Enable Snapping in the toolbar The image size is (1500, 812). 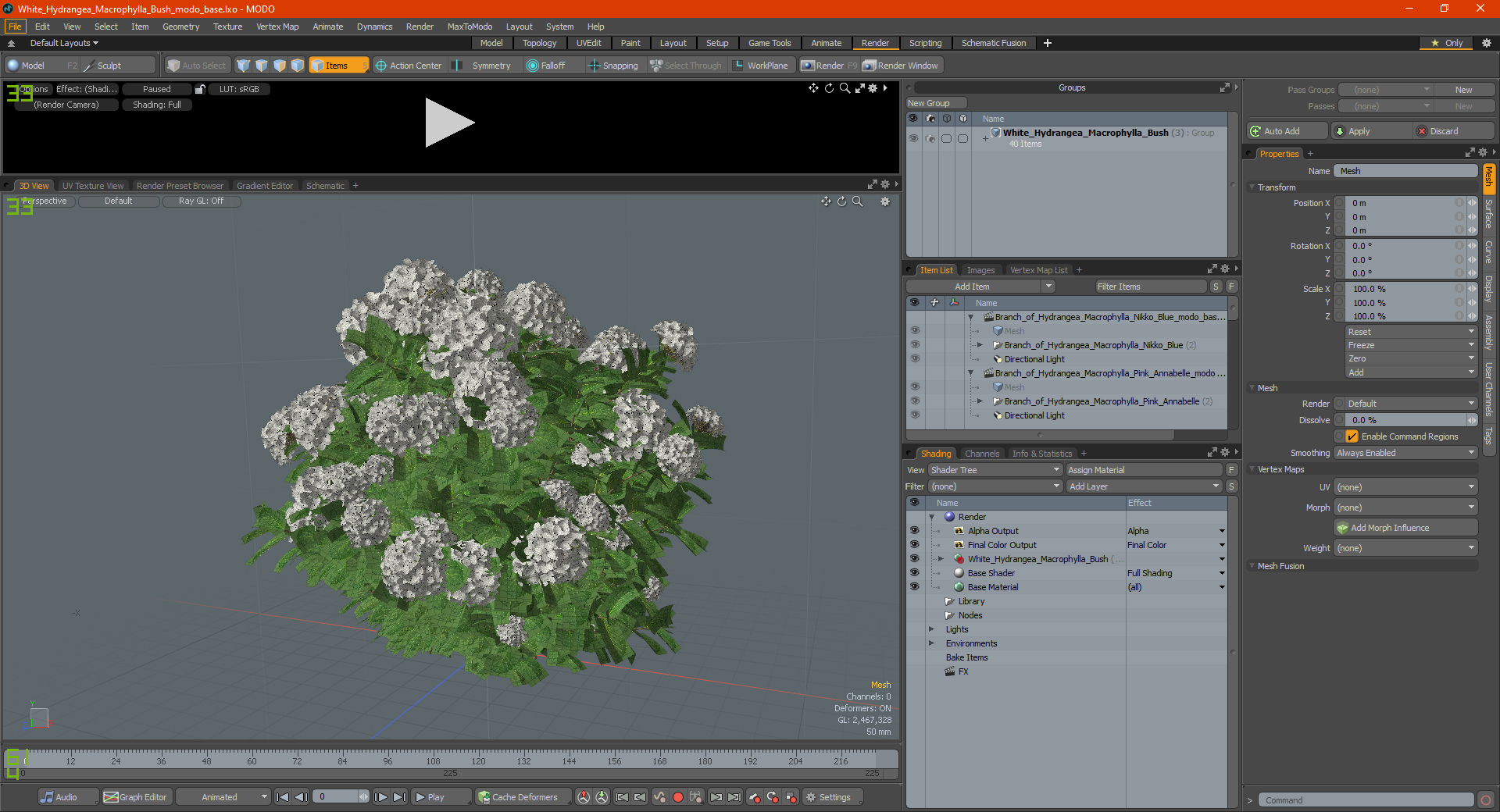(x=613, y=66)
